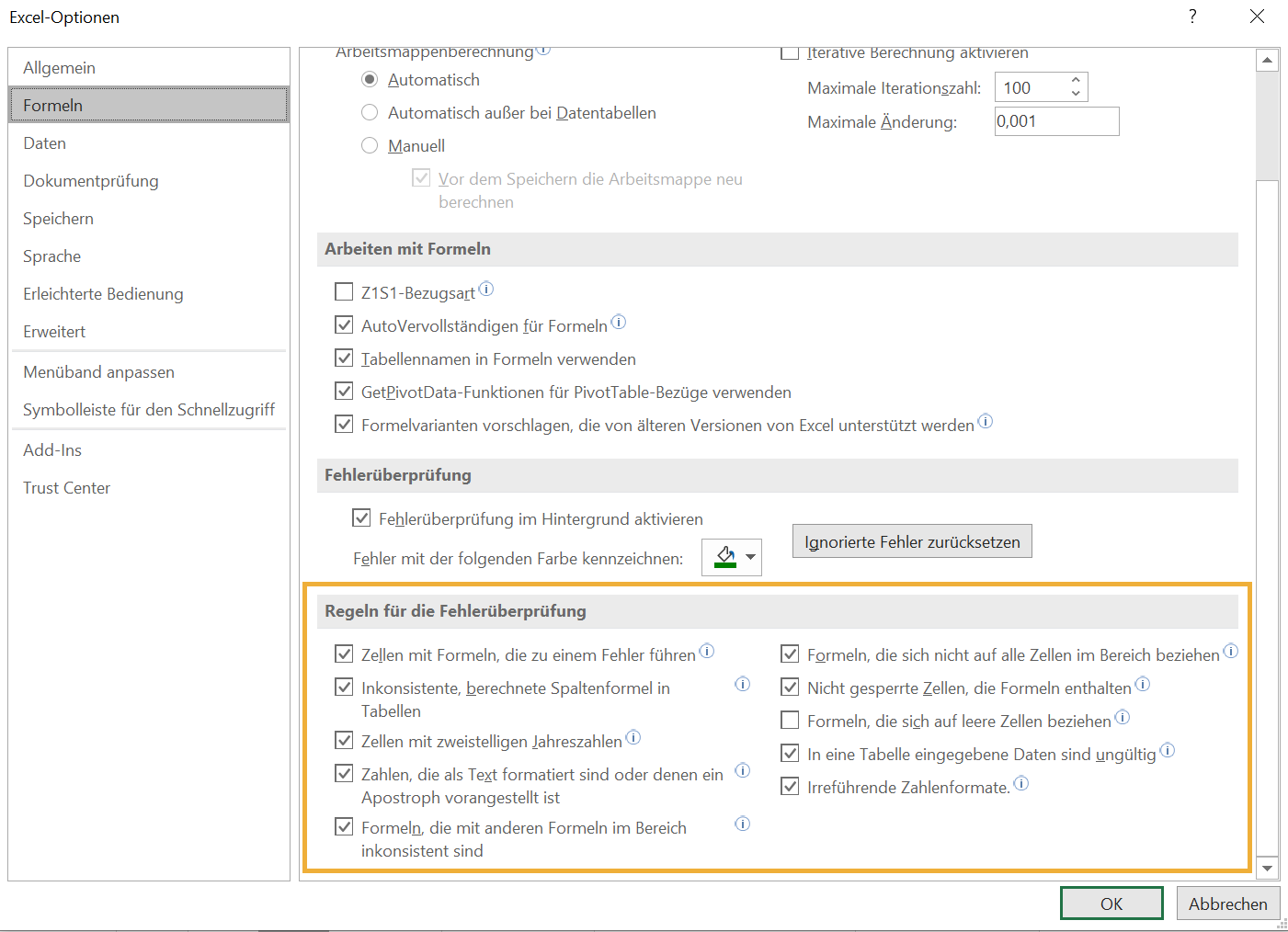Click info icon beside Formeln, die sich auf leere Zellen beziehen
Screen dimensions: 1288x932
tap(1122, 718)
